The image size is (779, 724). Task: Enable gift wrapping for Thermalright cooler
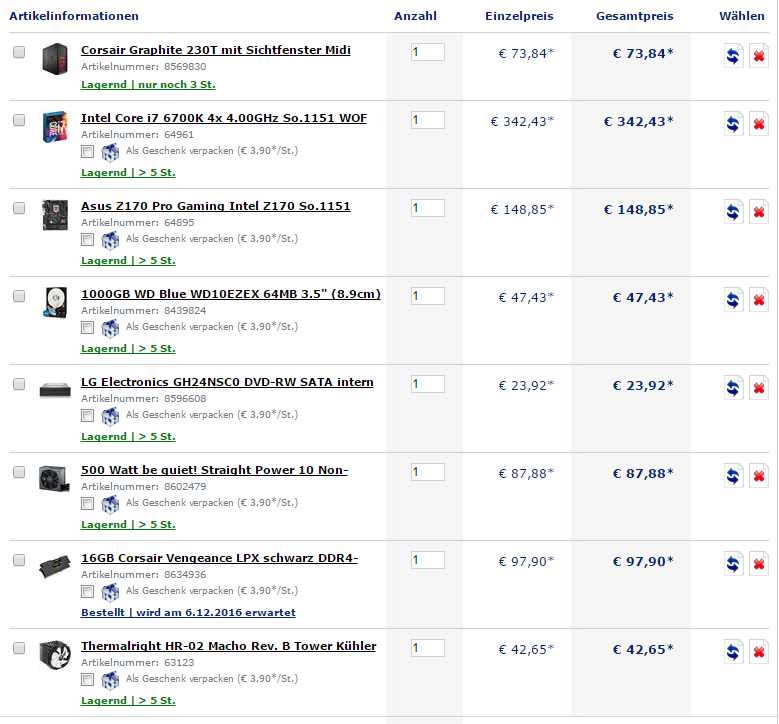coord(87,679)
